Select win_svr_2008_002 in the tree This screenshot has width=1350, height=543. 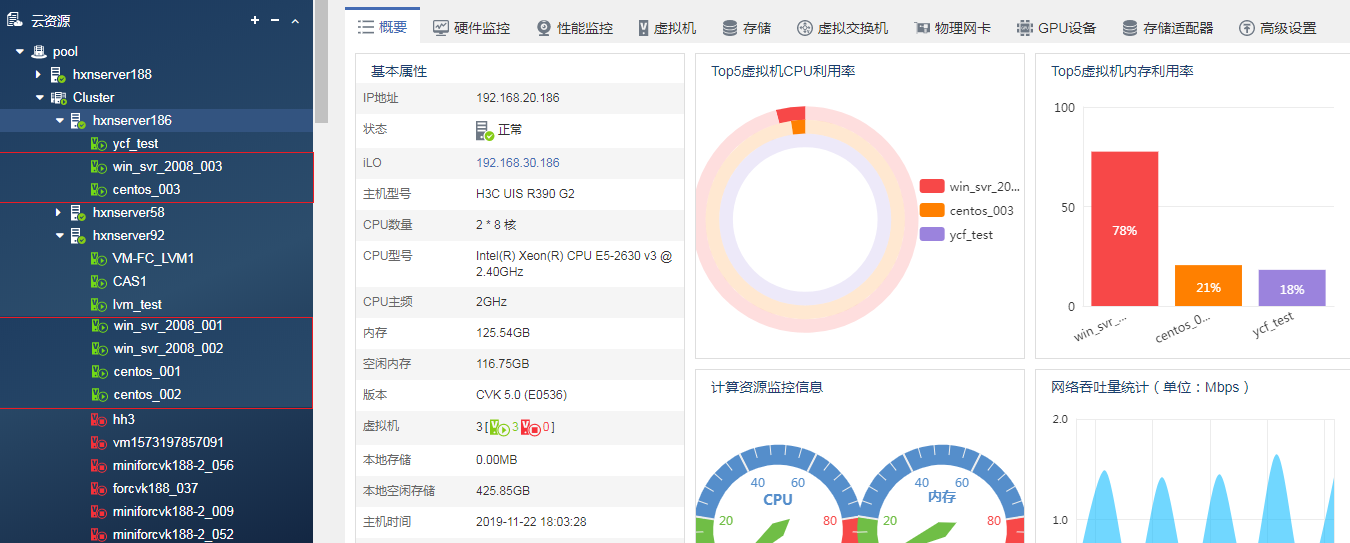(168, 349)
